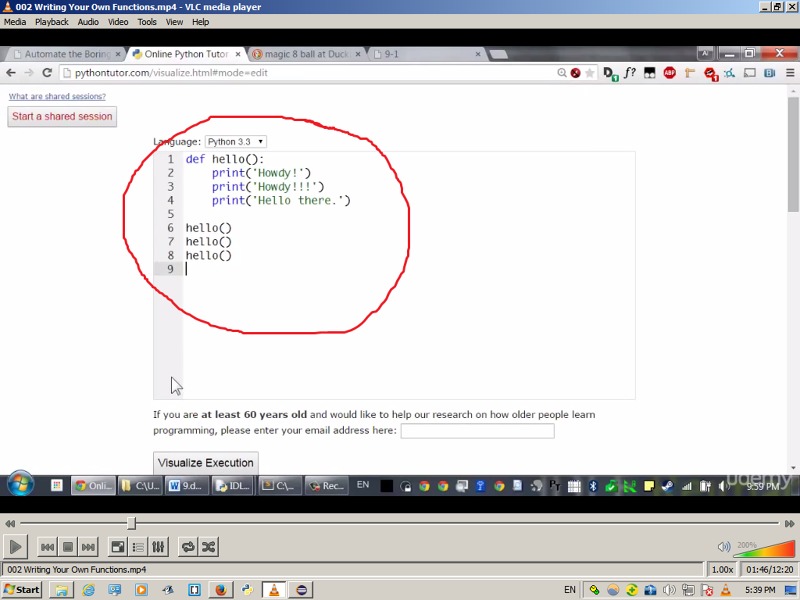
Task: Skip to the next media track
Action: 89,547
